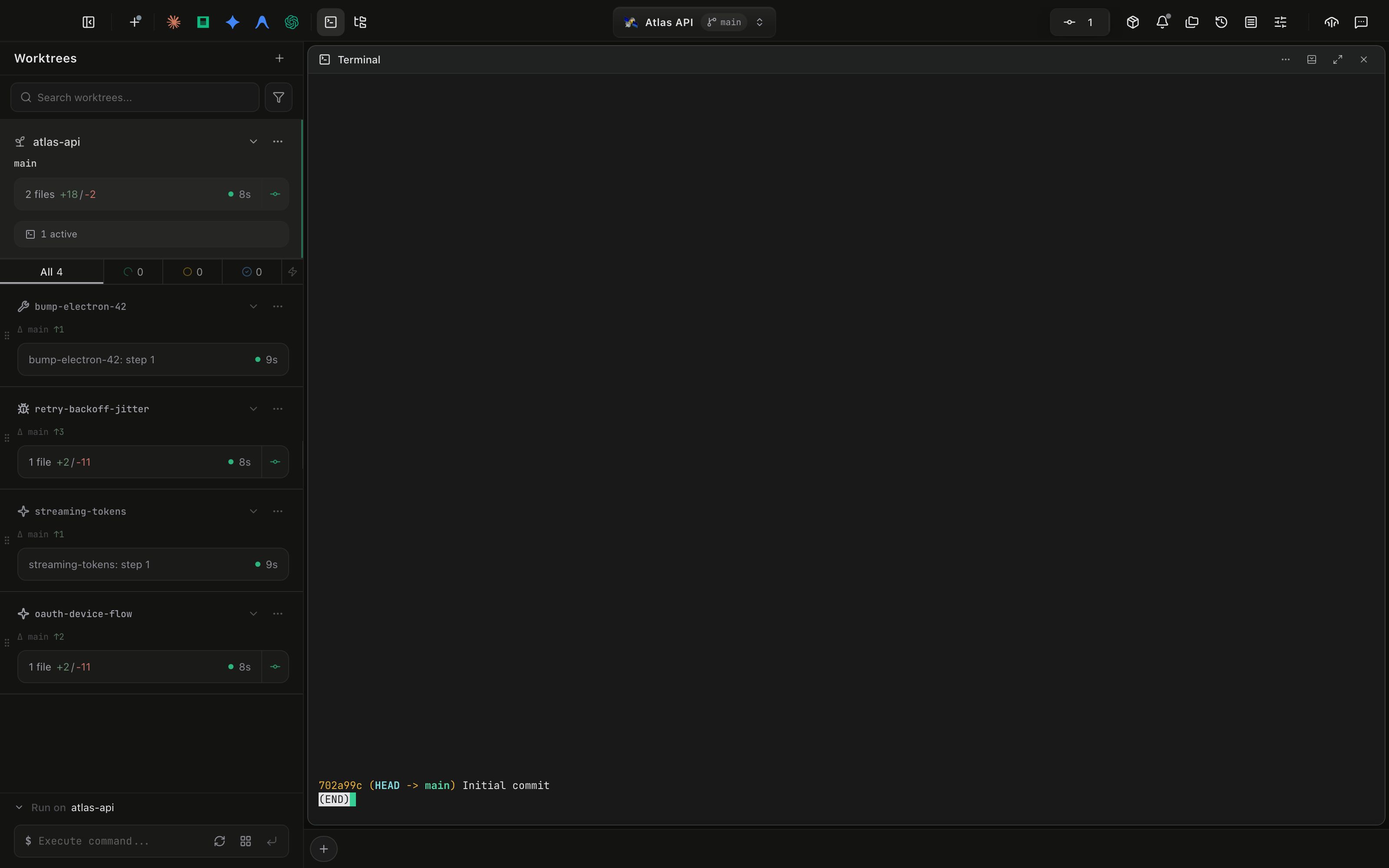Expand streaming-tokens chevron
The image size is (1389, 868).
(253, 512)
